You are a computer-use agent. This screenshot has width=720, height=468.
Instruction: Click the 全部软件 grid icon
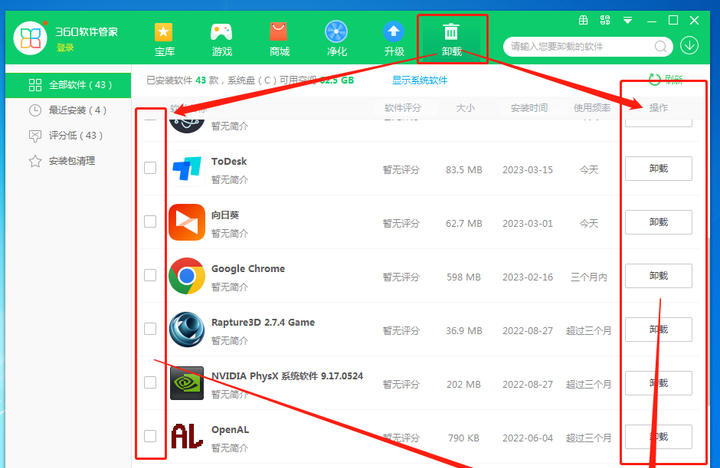click(x=35, y=85)
